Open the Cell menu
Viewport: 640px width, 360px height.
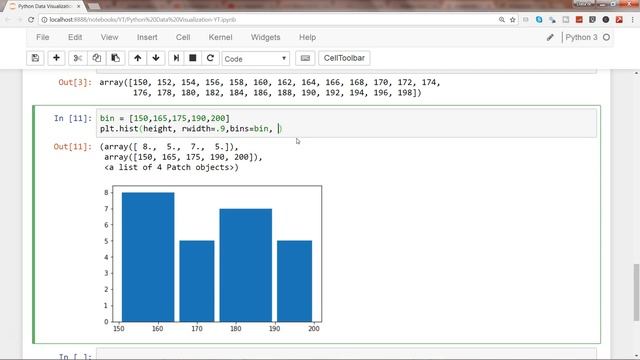click(x=183, y=37)
